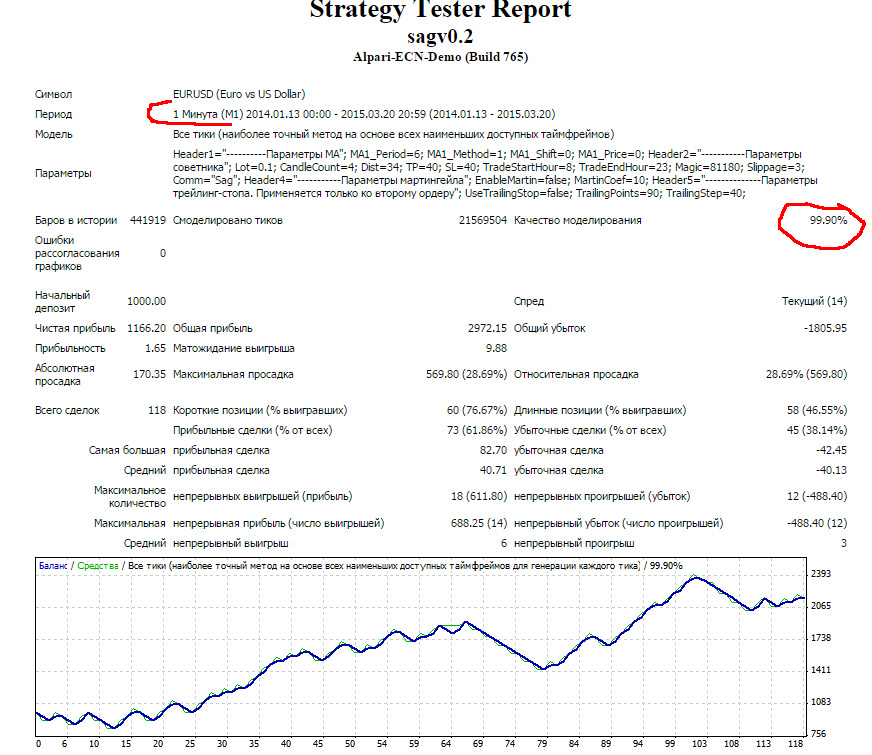
Task: Select long positions value 58 (46.55%)
Action: tap(817, 410)
